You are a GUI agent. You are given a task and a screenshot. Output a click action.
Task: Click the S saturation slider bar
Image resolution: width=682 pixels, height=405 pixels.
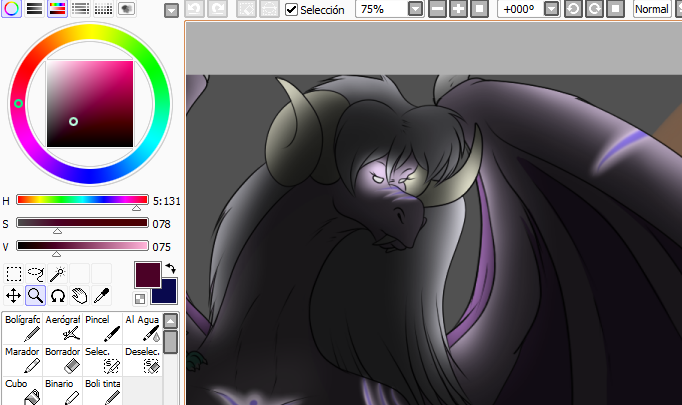click(x=82, y=223)
